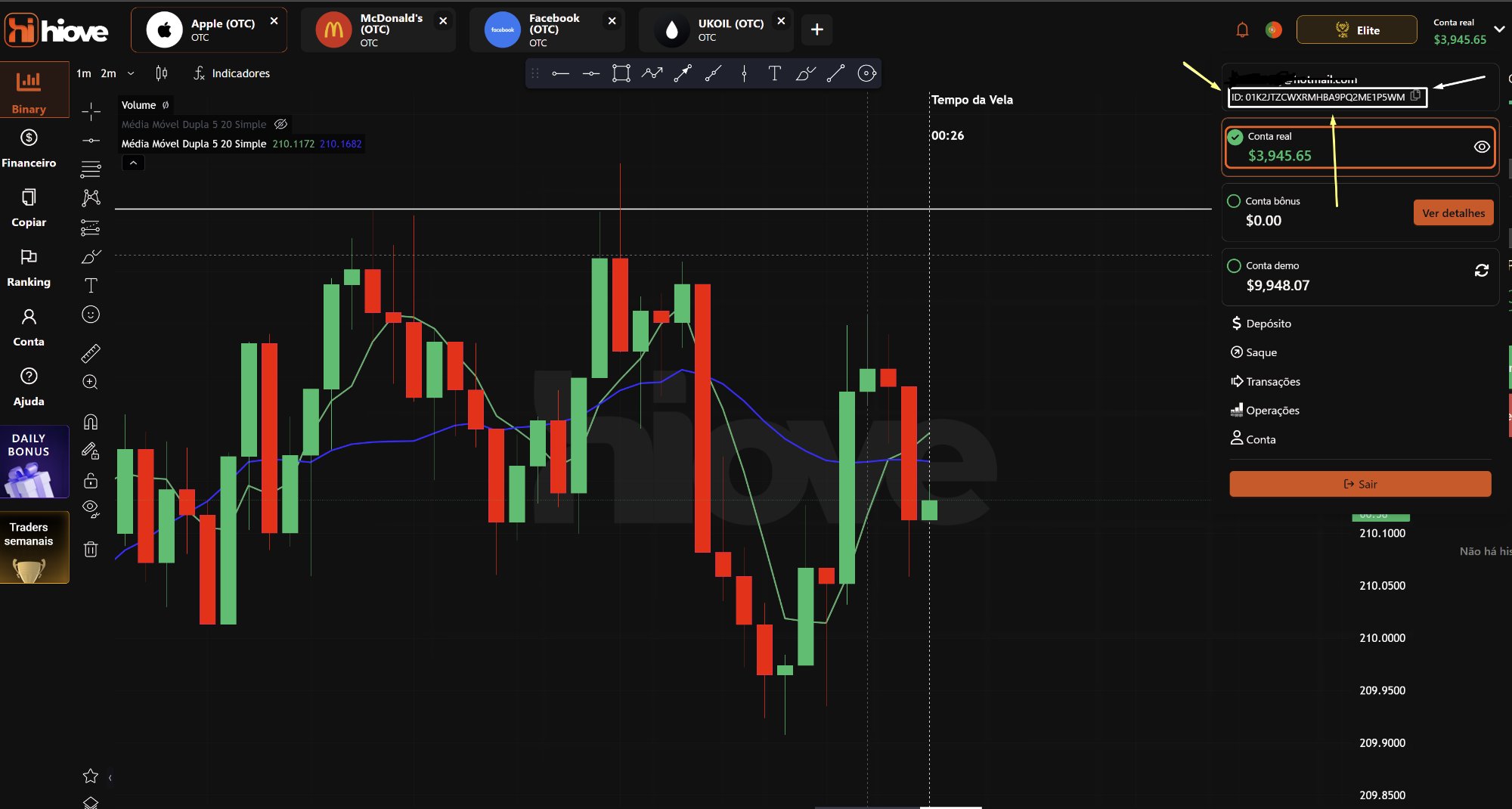The width and height of the screenshot is (1512, 809).
Task: Click the emoji sticker tool
Action: (x=91, y=315)
